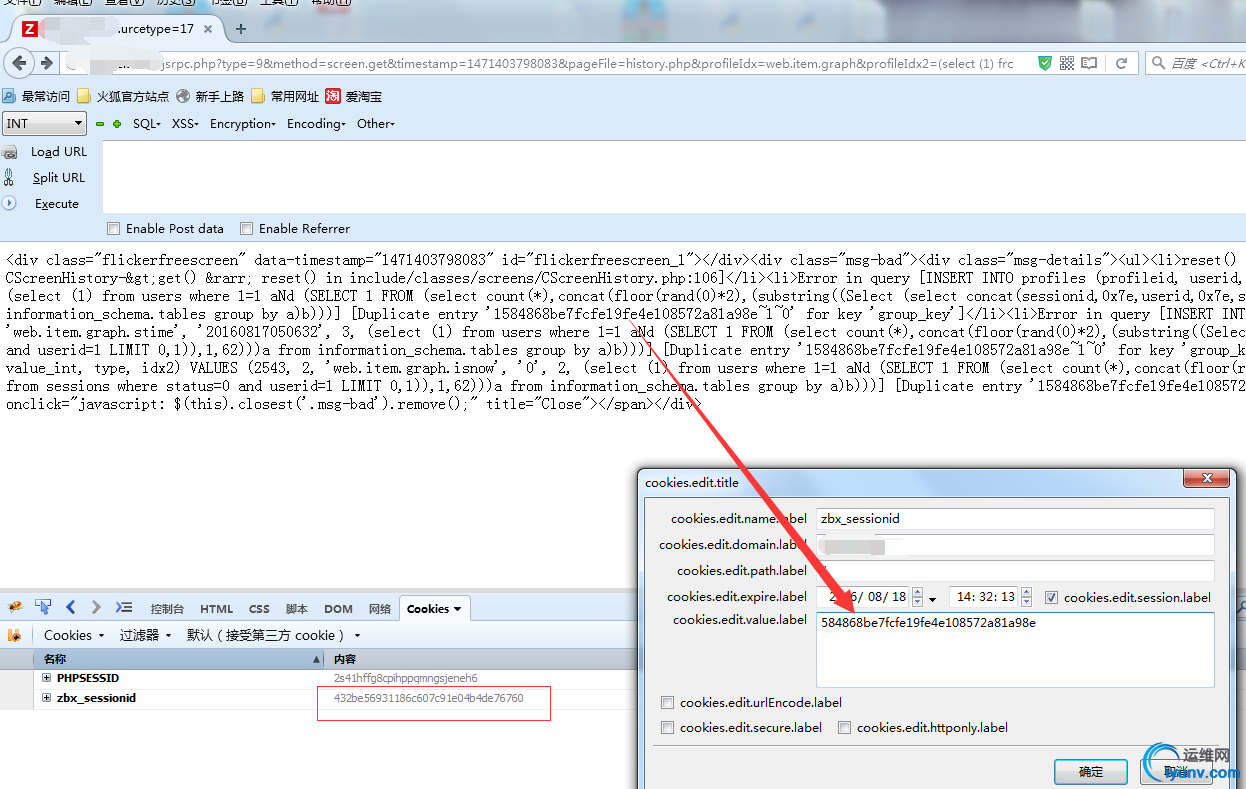Open 新手上路 bookmark
Image resolution: width=1246 pixels, height=789 pixels.
210,96
